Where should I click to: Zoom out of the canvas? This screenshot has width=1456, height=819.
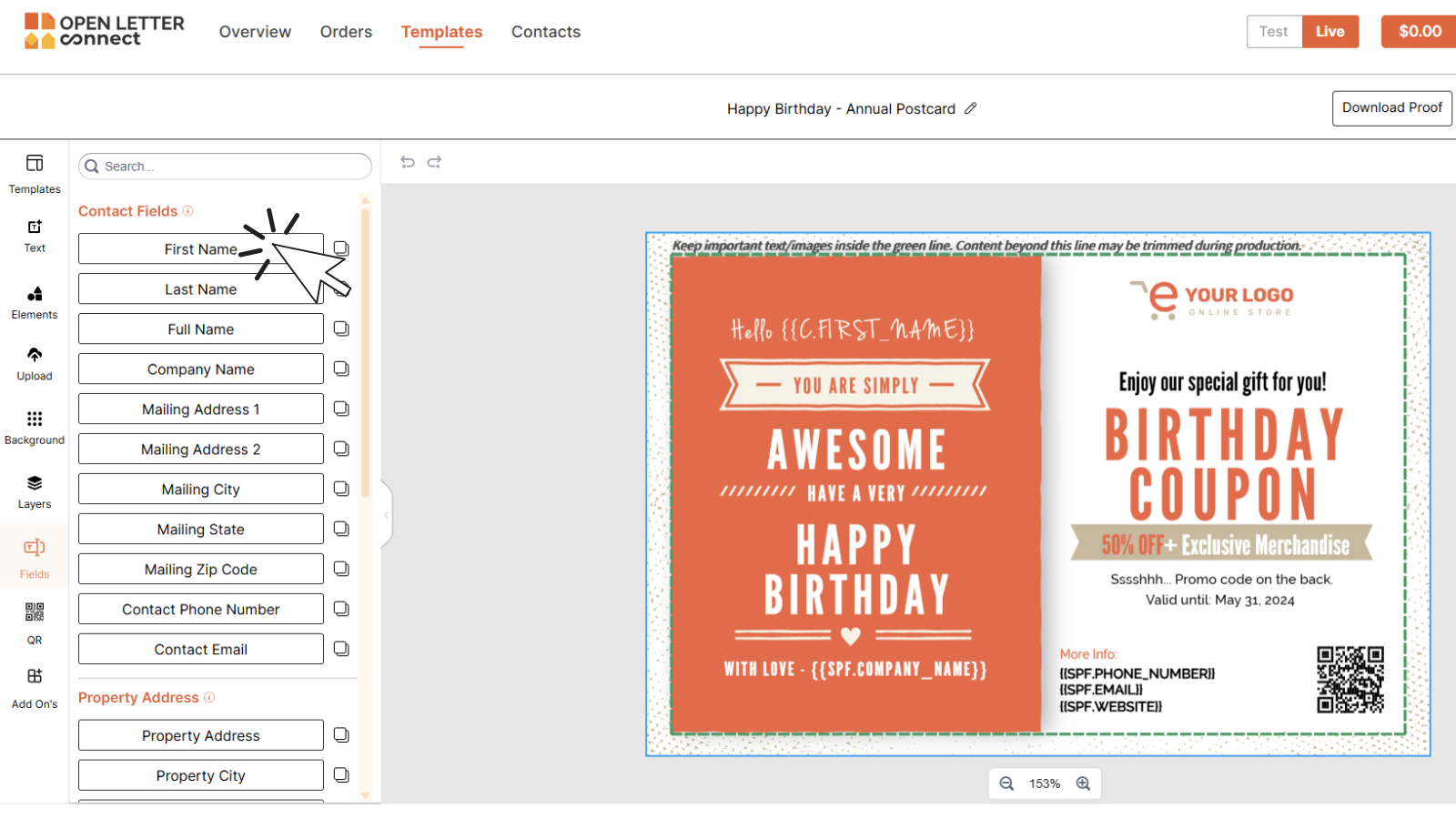1006,784
